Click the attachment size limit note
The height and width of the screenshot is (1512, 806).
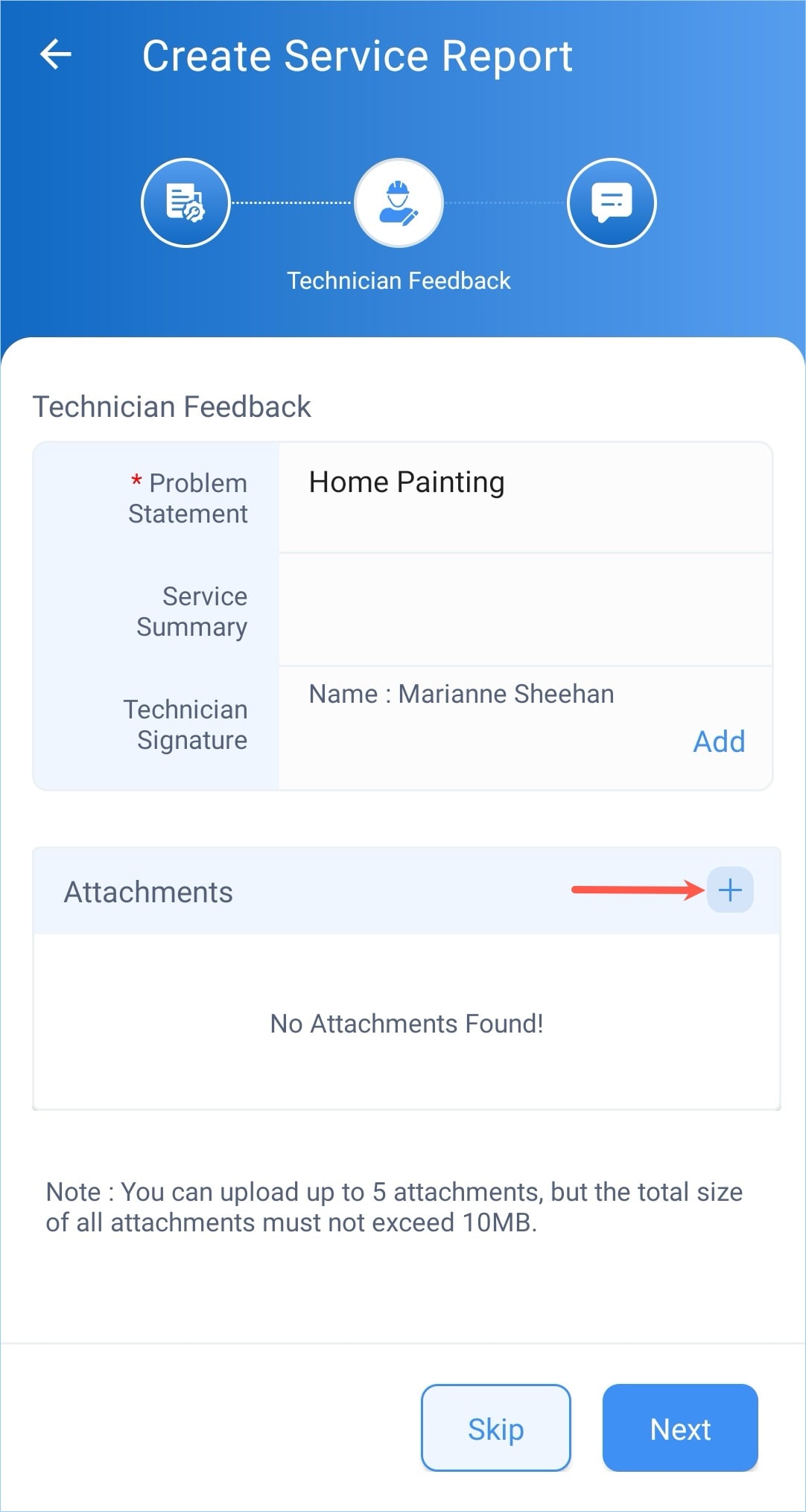(394, 1207)
